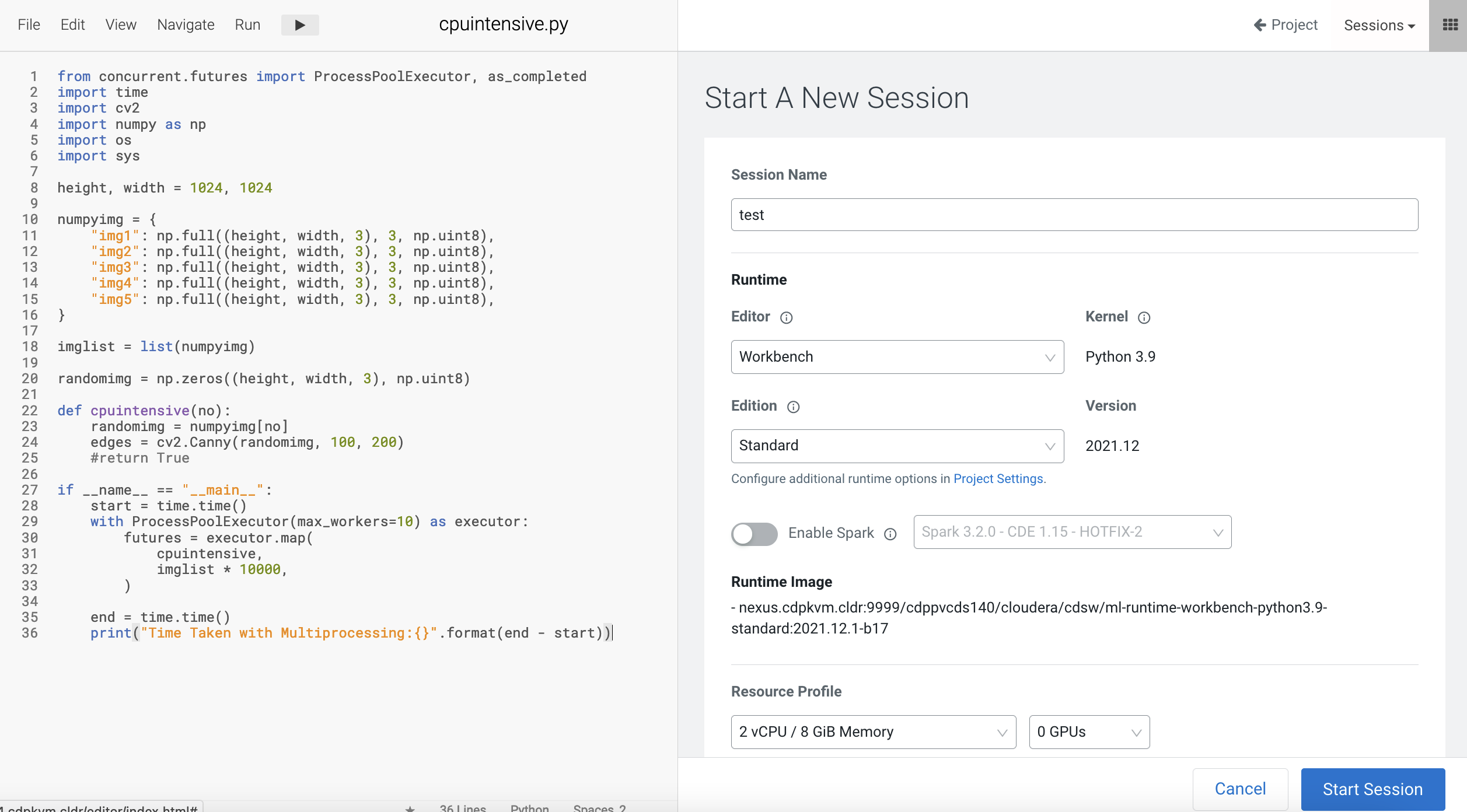Click the star icon in status bar
Viewport: 1467px width, 812px height.
point(410,808)
